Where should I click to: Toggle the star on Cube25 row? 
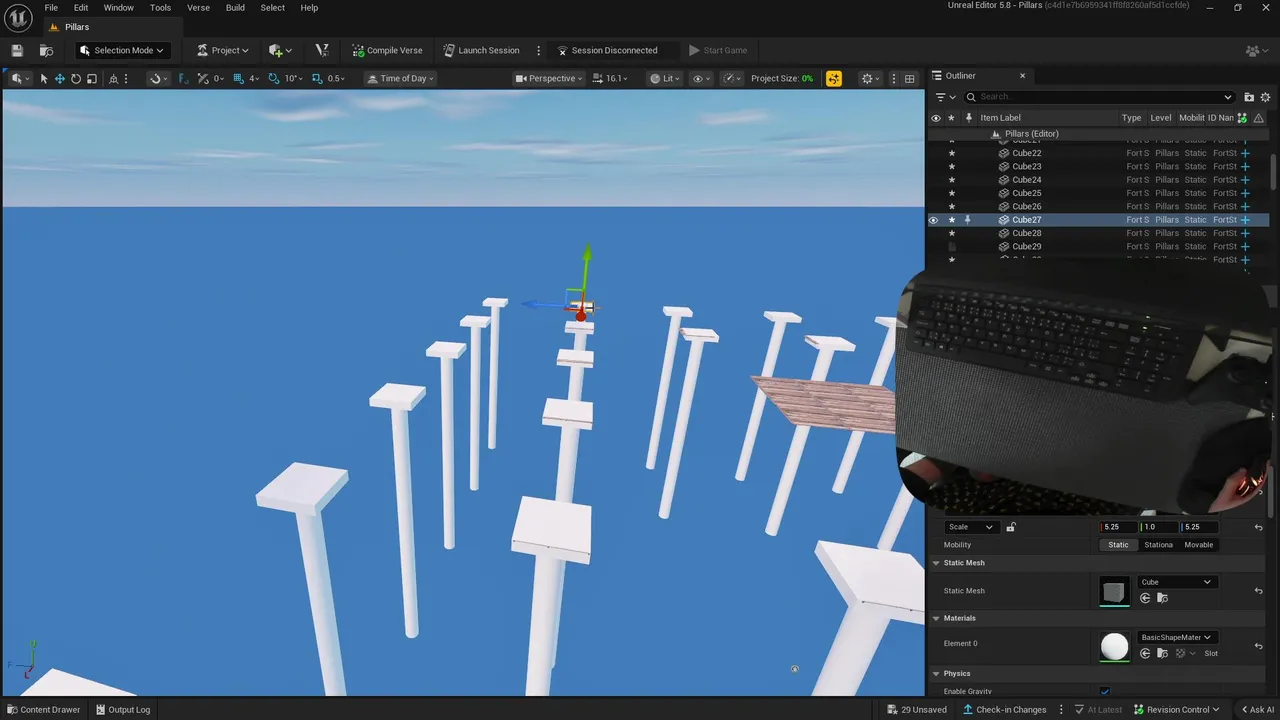951,193
